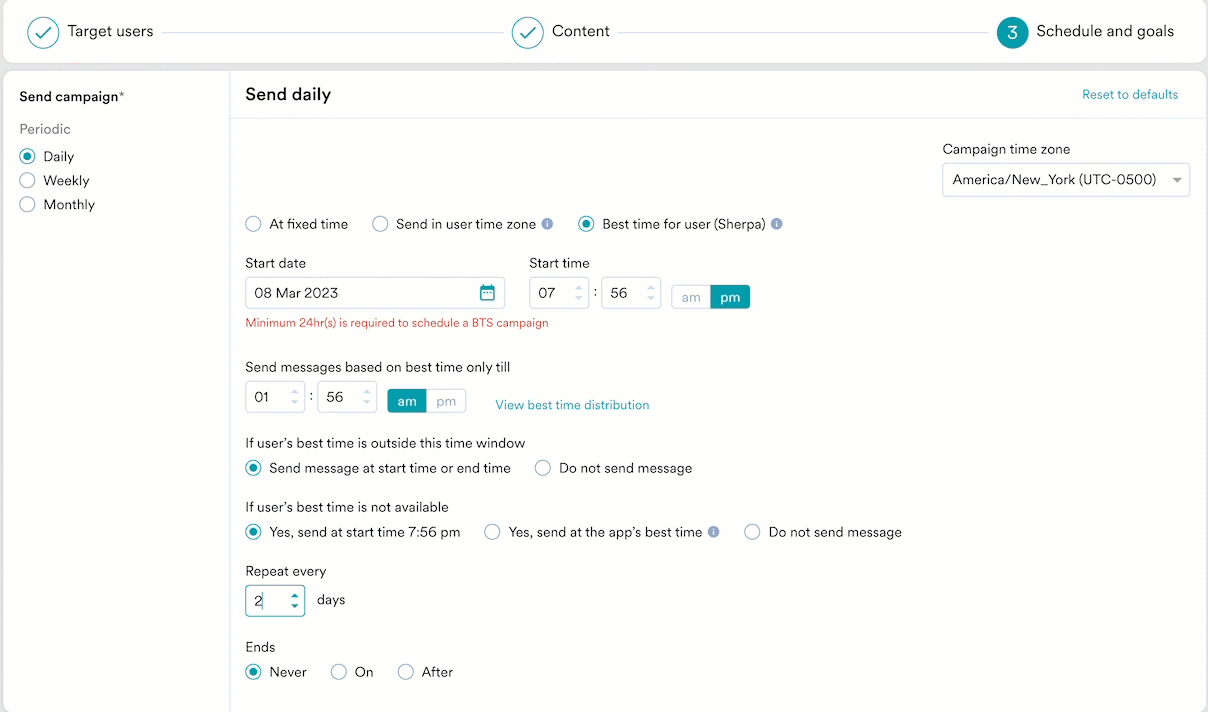Image resolution: width=1208 pixels, height=712 pixels.
Task: Click the Start date input field
Action: click(360, 293)
